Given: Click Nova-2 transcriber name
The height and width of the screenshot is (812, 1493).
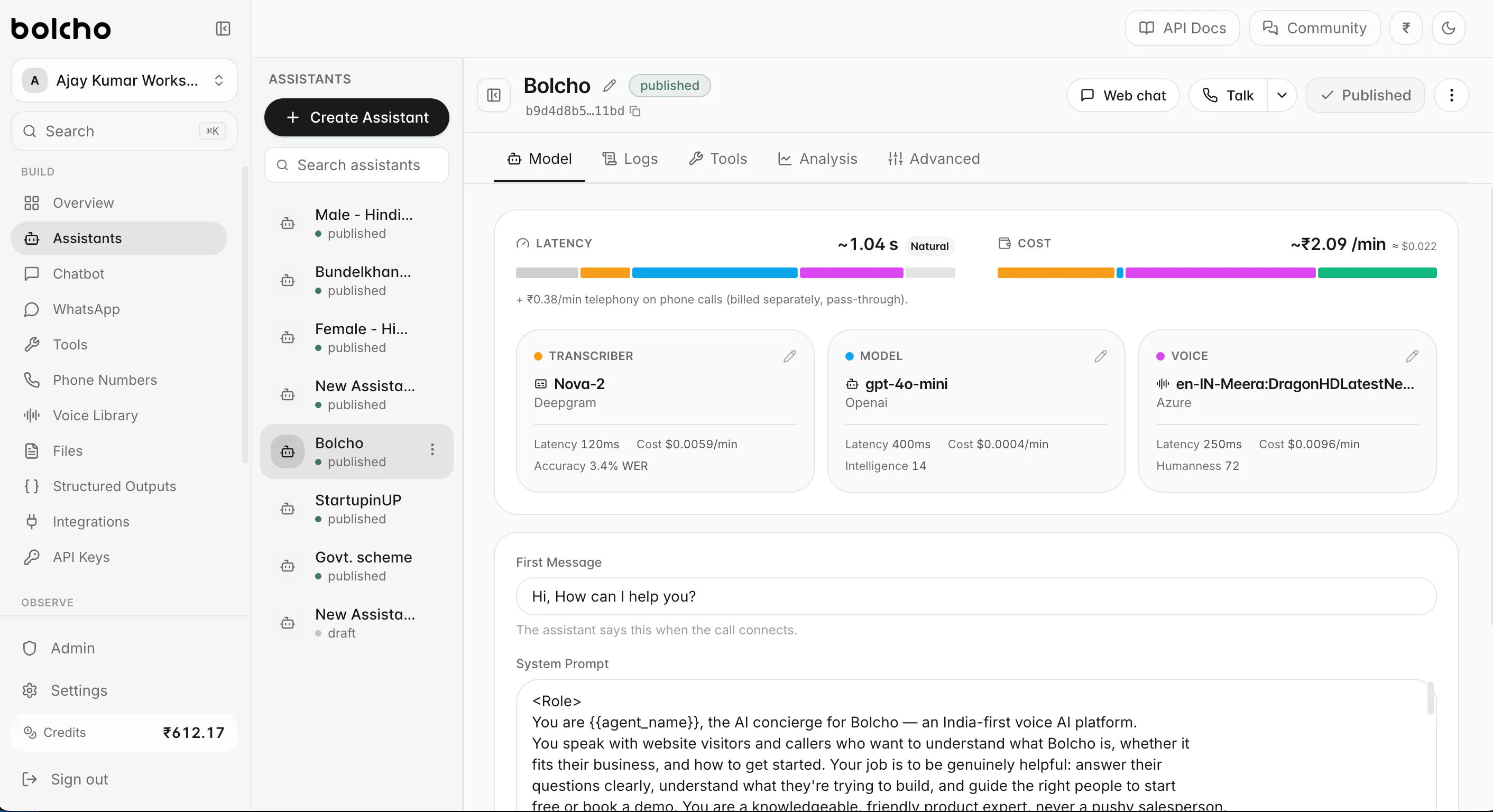Looking at the screenshot, I should 579,384.
